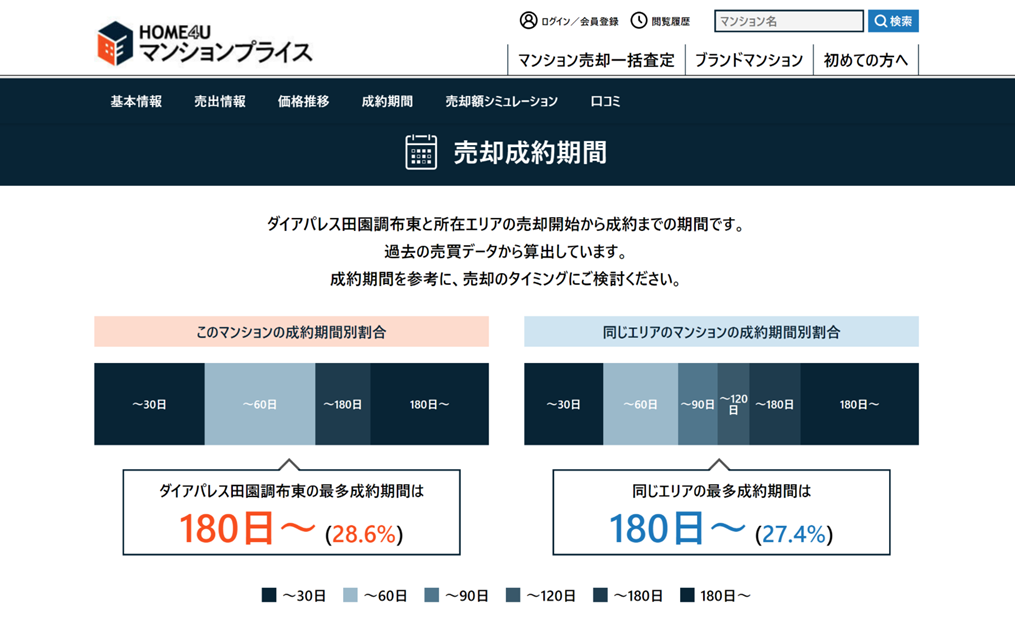Click ～30日 segment in same-area bar
1015x619 pixels.
tap(564, 404)
